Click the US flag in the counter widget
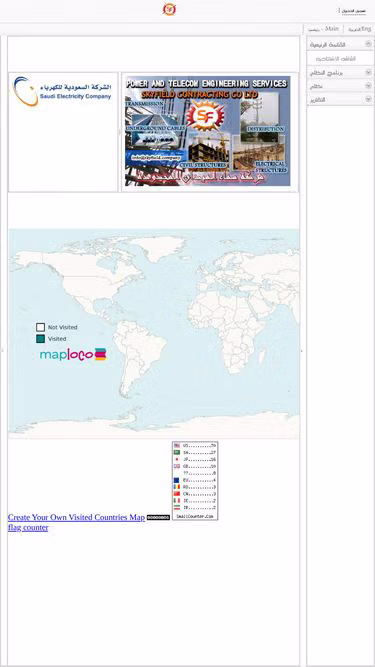The width and height of the screenshot is (375, 667). [x=177, y=445]
